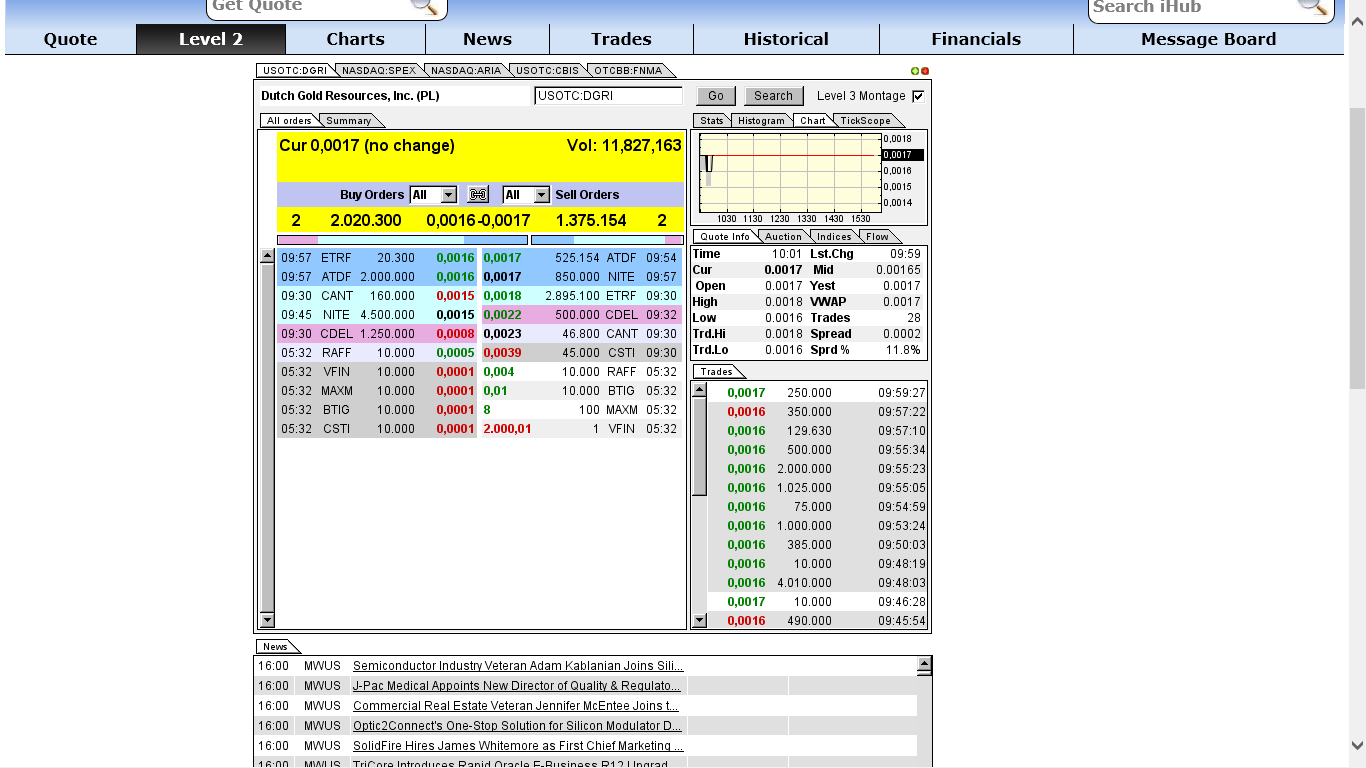Click the Go button
1366x768 pixels.
pos(716,95)
